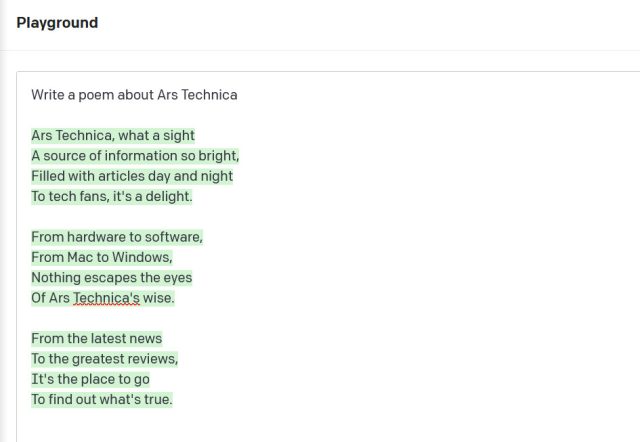Click the line "From the latest news"
The image size is (640, 442).
tap(96, 339)
